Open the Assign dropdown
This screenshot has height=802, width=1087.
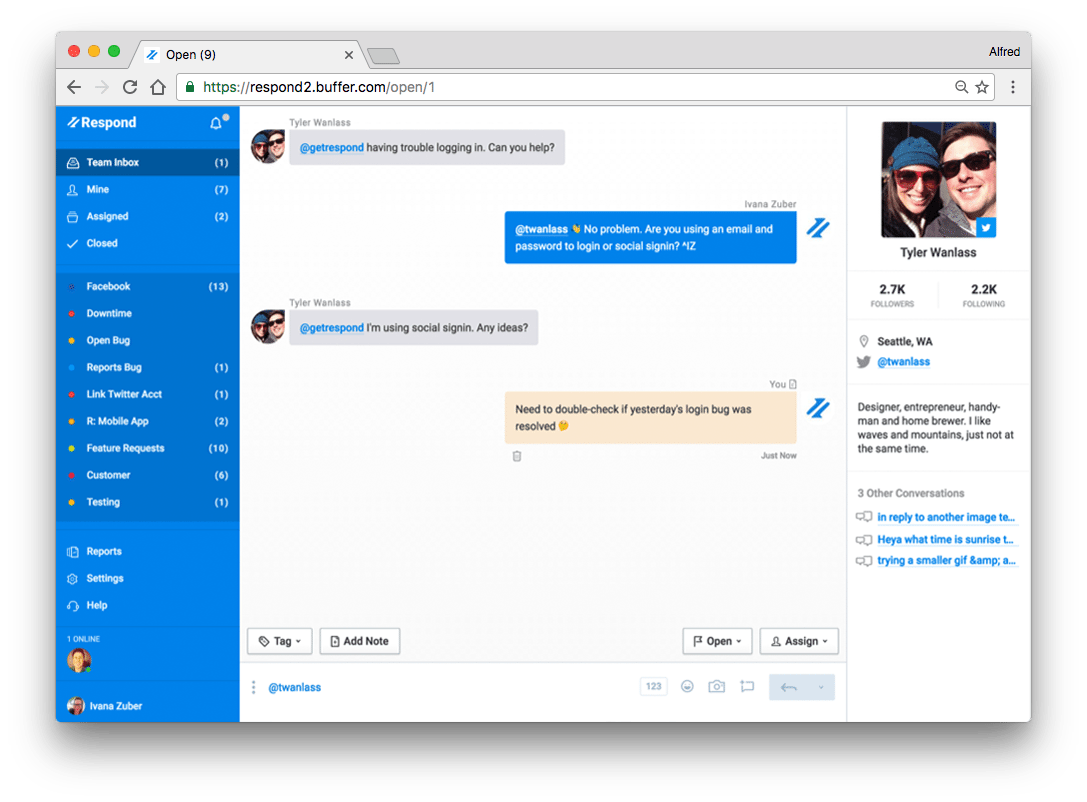coord(799,641)
